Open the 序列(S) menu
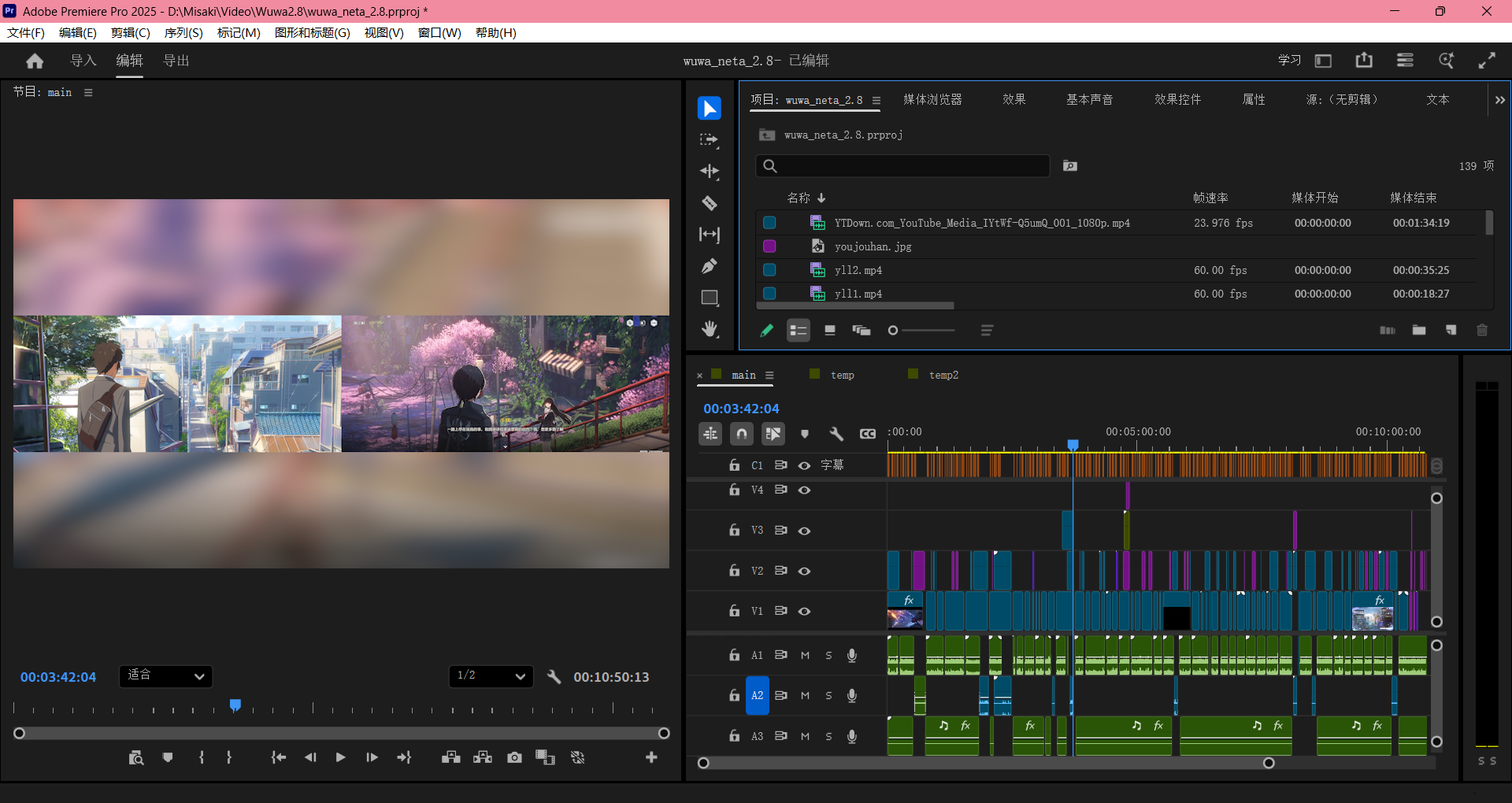The width and height of the screenshot is (1512, 803). click(183, 32)
